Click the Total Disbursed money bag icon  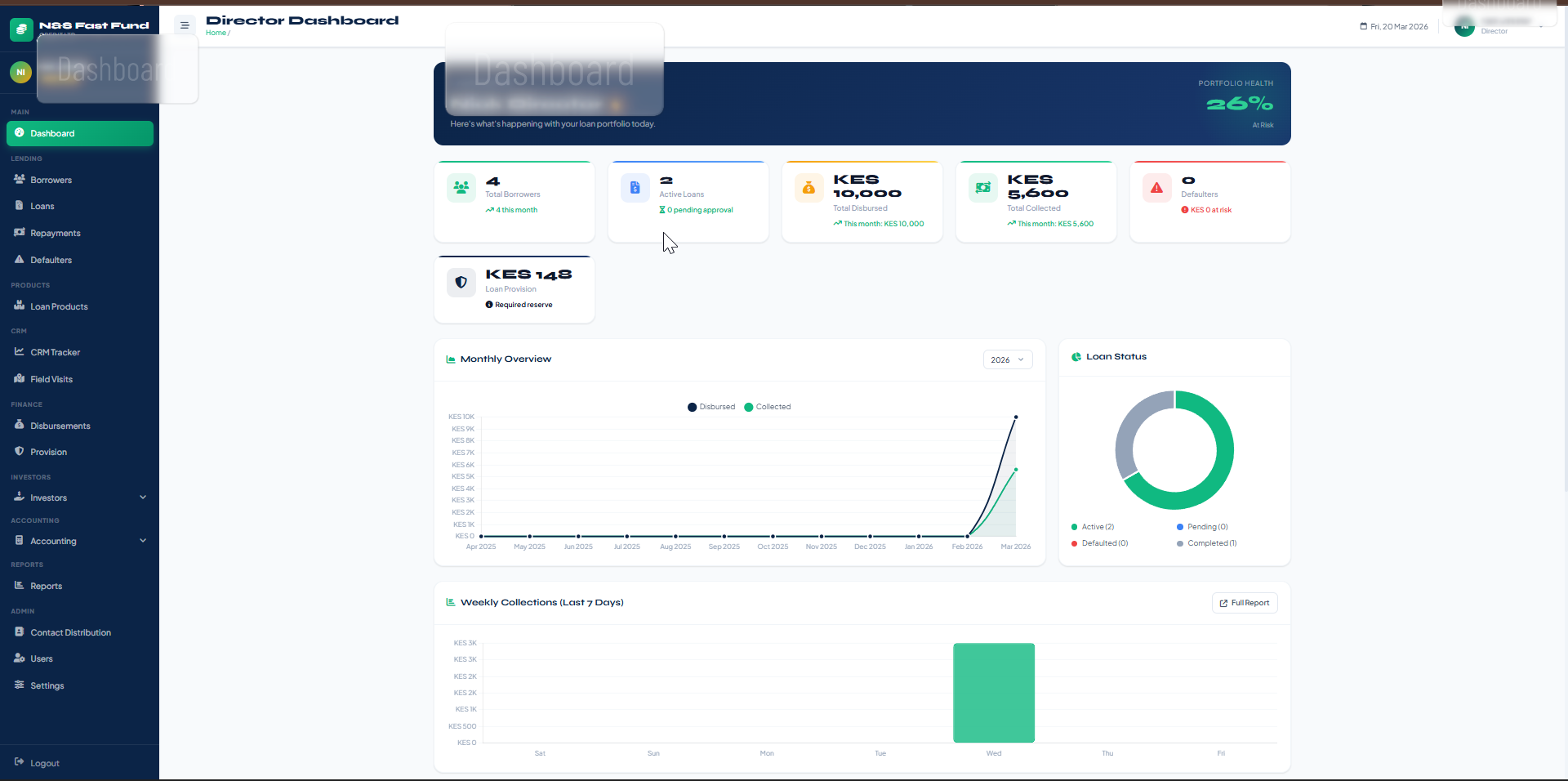[808, 187]
